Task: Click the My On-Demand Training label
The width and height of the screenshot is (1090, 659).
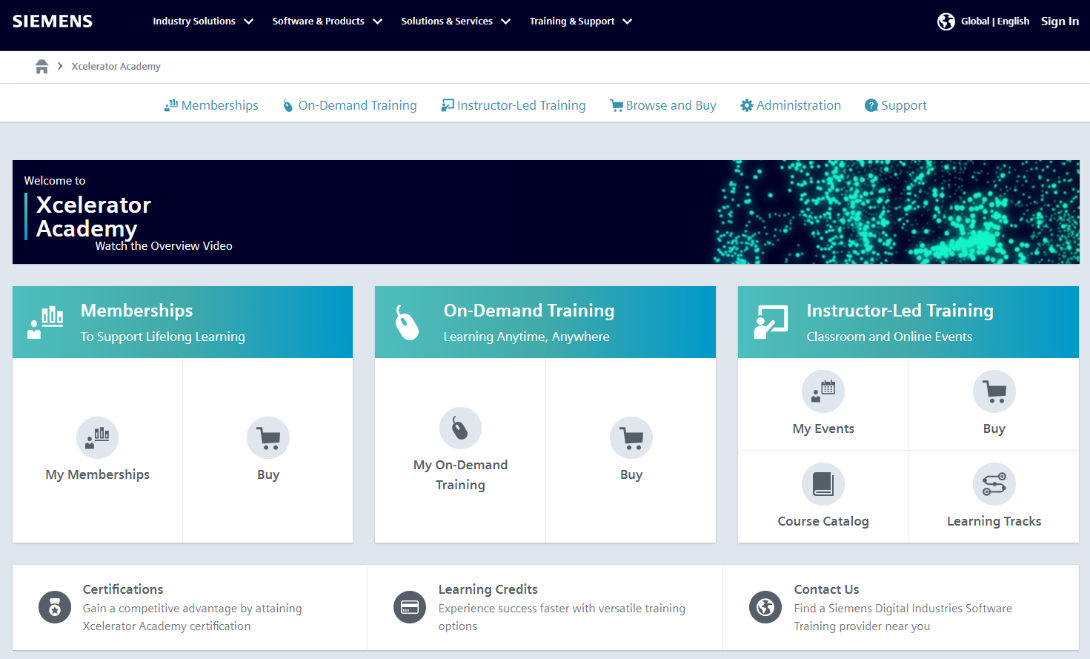Action: click(x=460, y=475)
